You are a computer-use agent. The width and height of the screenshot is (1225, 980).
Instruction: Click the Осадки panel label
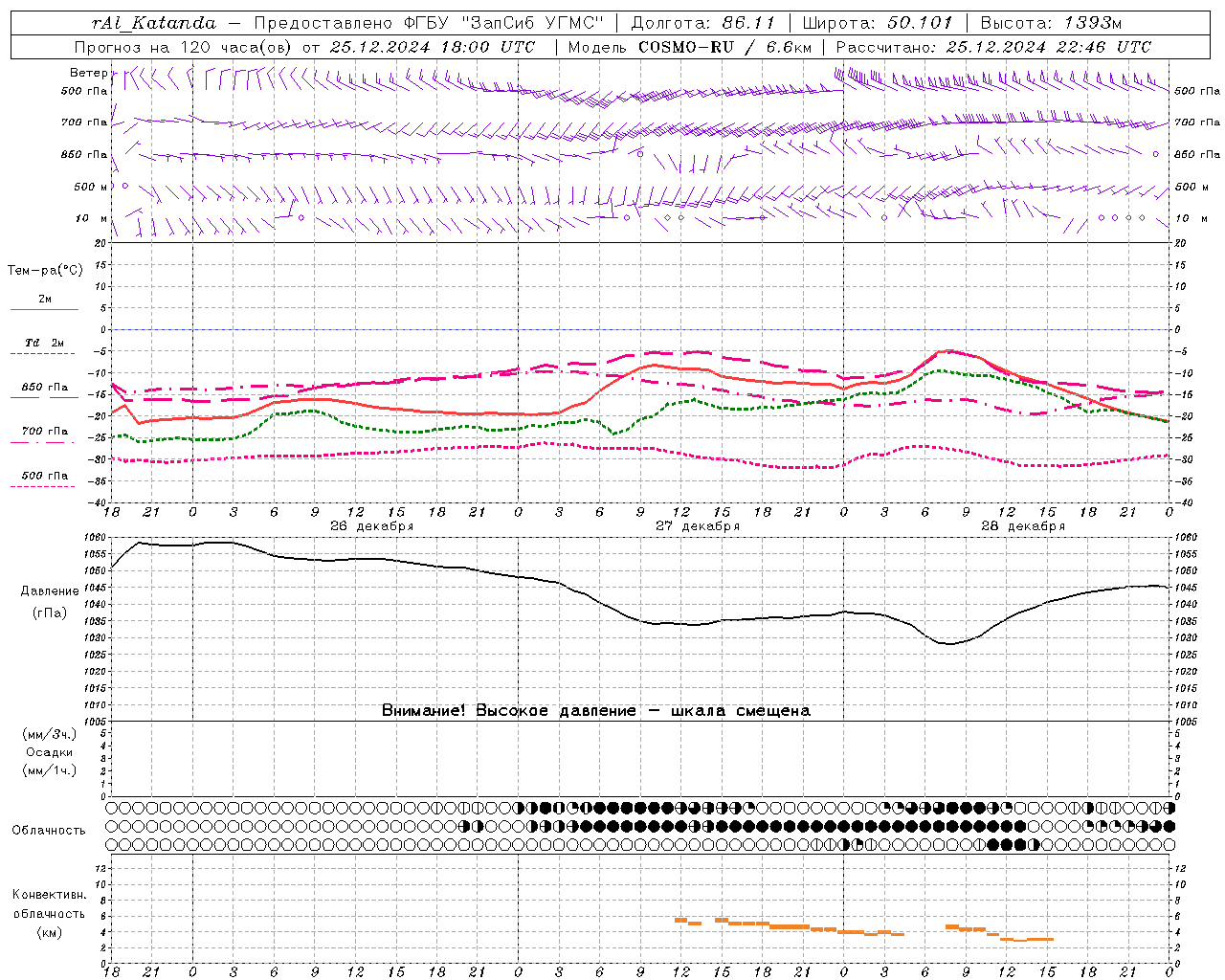(50, 752)
